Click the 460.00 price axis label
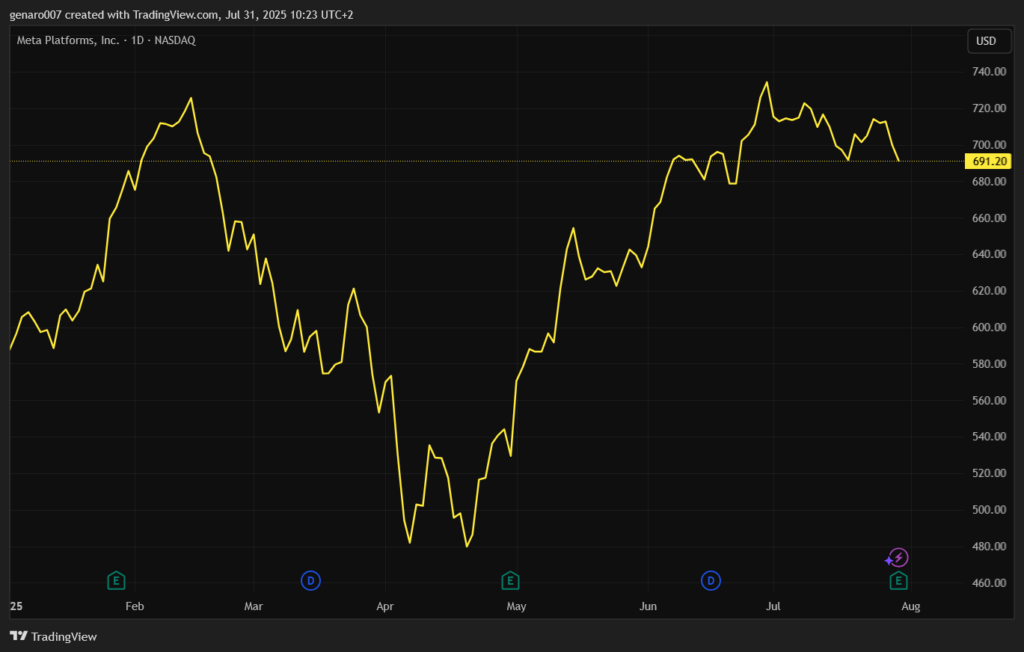The height and width of the screenshot is (652, 1024). click(x=988, y=583)
